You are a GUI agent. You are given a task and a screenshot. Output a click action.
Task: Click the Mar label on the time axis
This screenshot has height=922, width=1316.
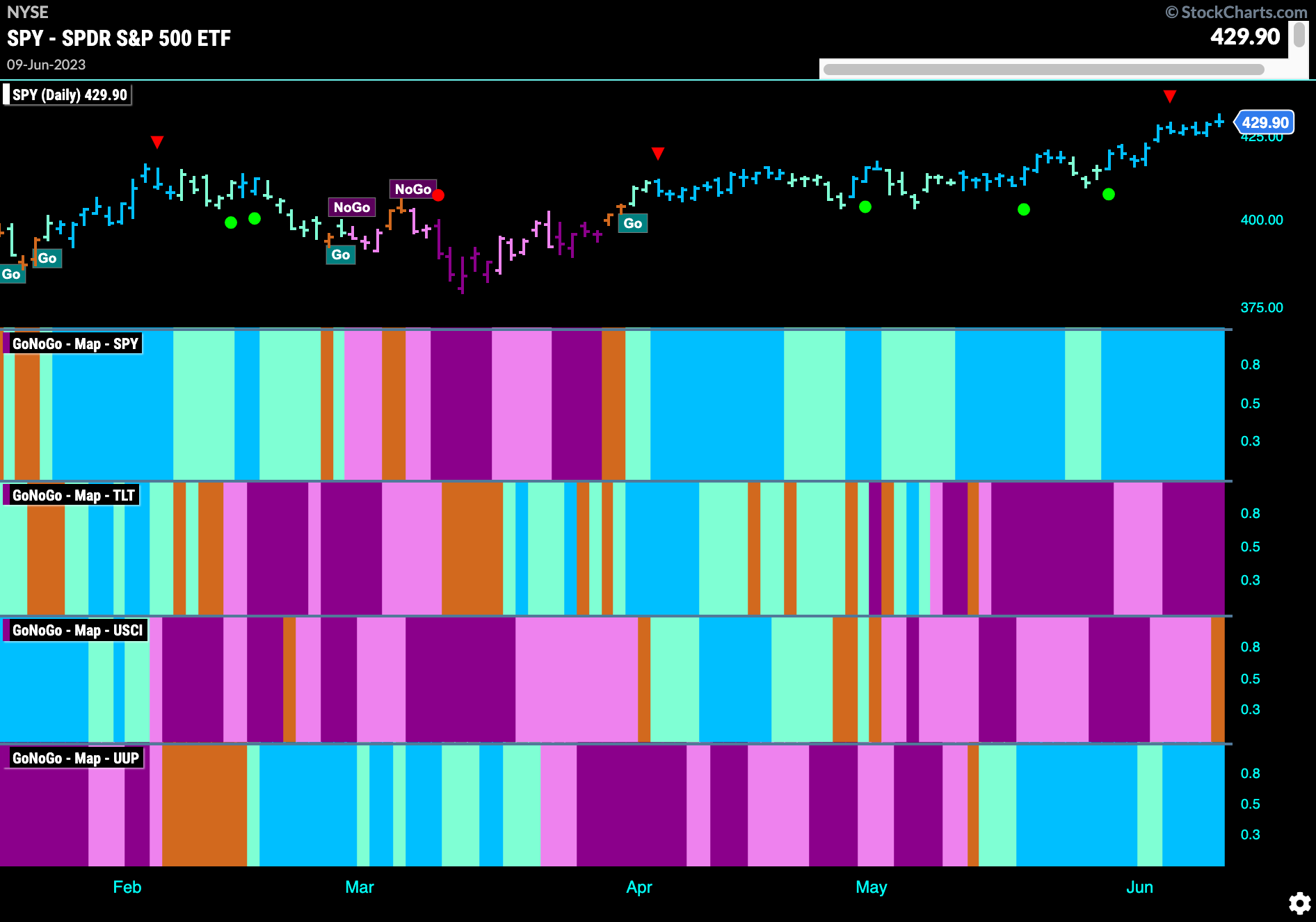point(360,887)
